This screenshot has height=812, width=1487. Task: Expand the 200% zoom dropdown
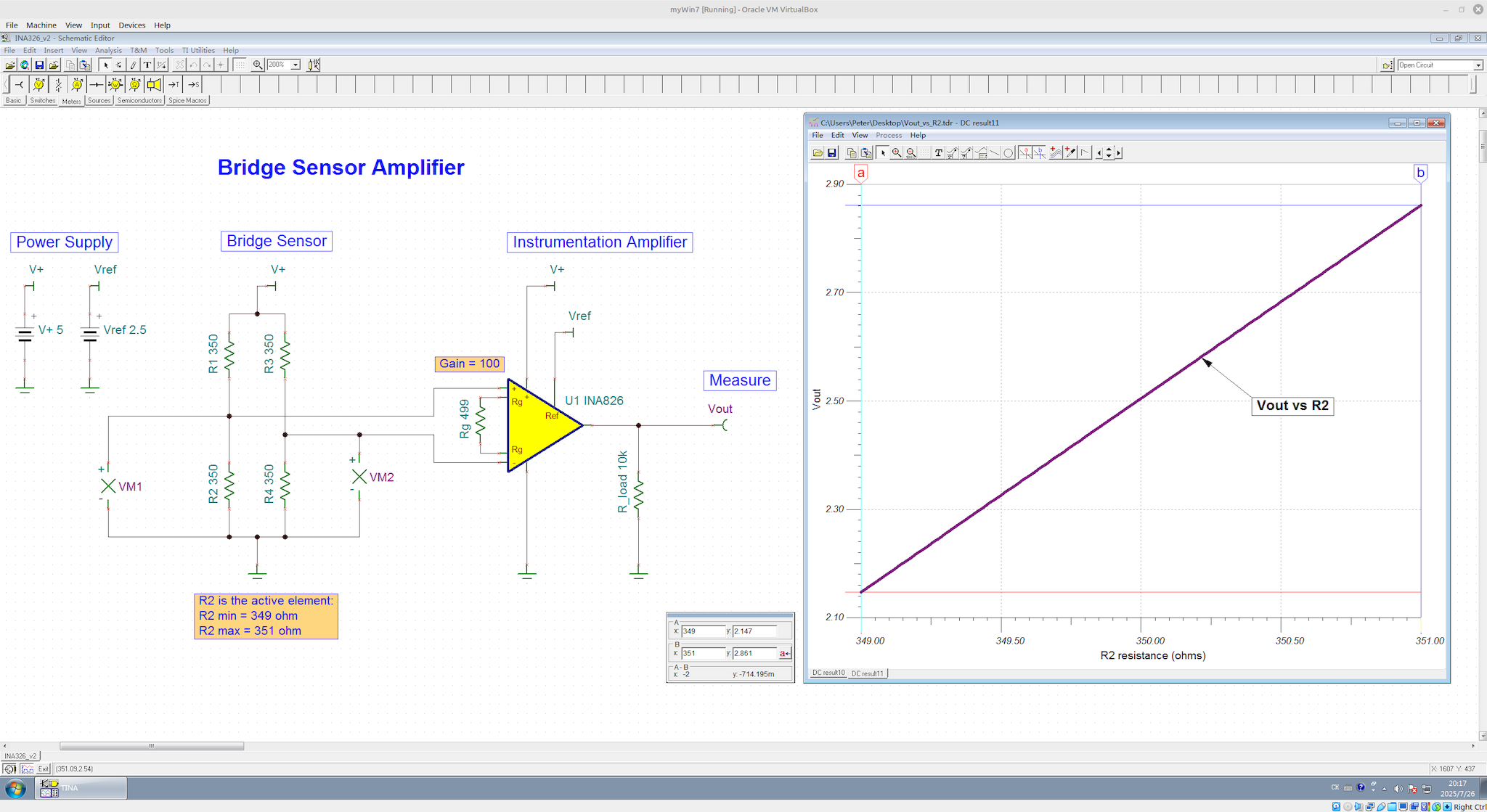(x=296, y=65)
